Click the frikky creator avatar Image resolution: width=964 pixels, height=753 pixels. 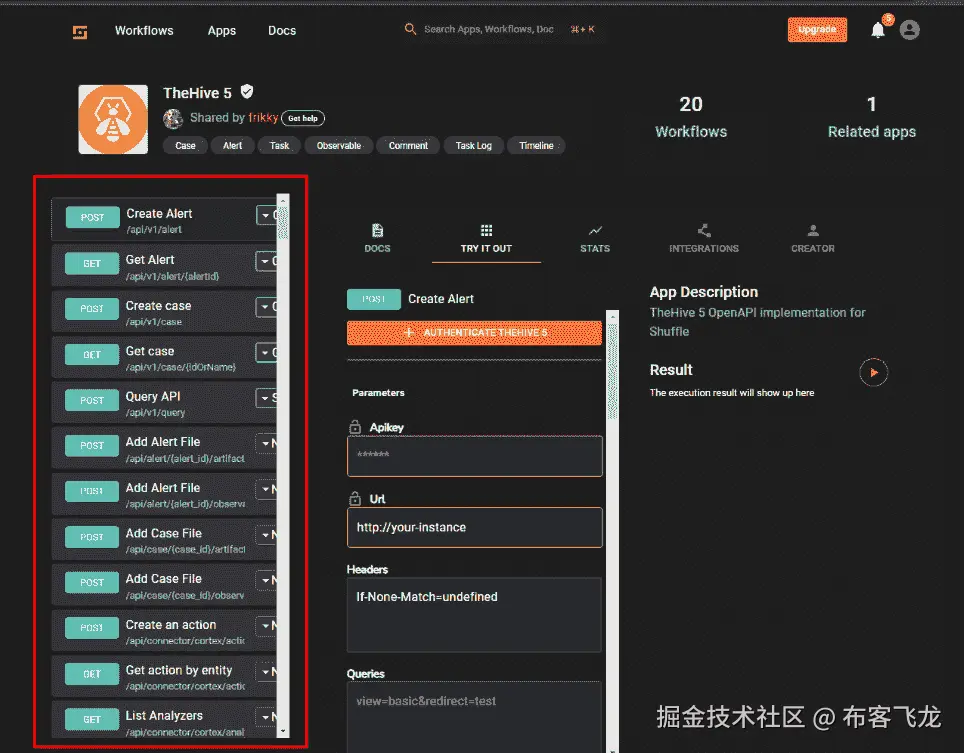coord(173,118)
